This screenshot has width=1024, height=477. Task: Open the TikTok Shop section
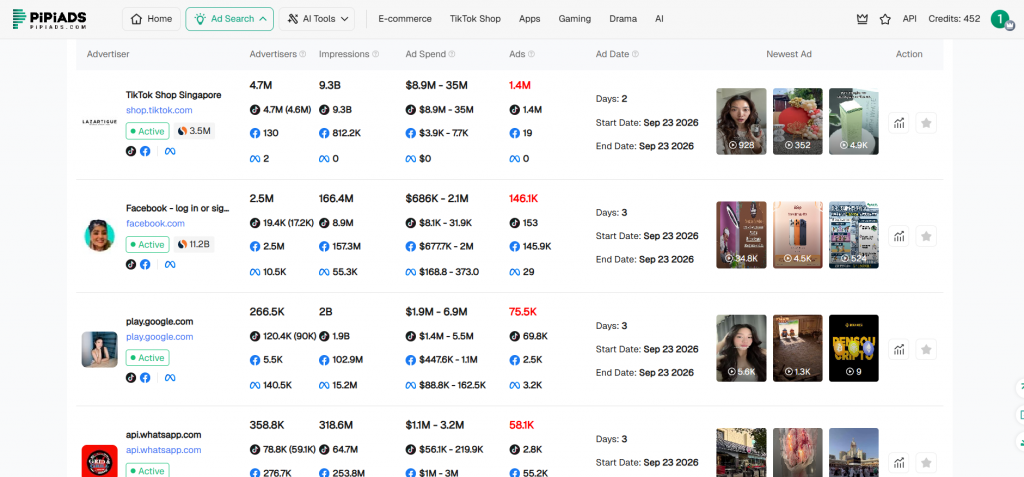(x=475, y=19)
